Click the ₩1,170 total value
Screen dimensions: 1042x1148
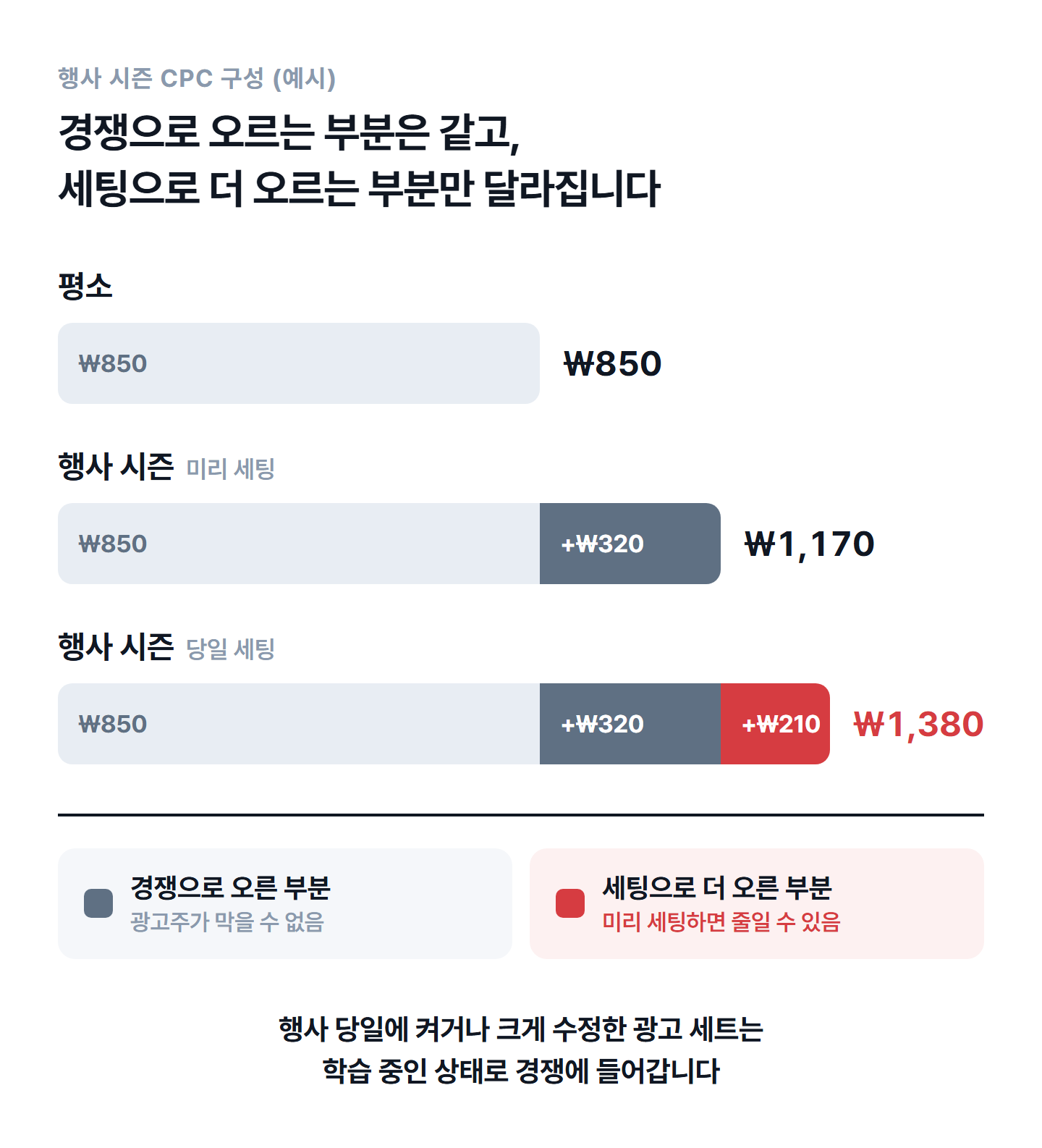809,544
